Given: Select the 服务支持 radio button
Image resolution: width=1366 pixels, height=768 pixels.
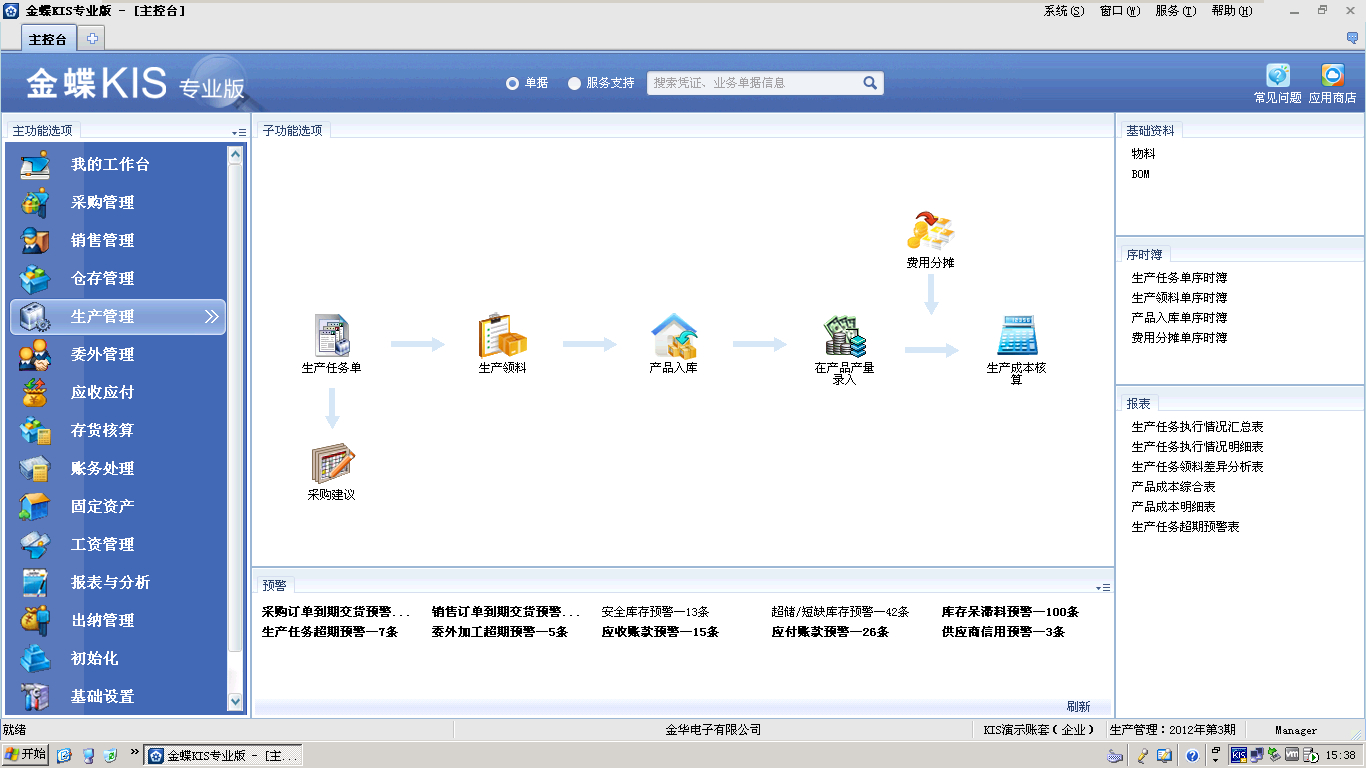Looking at the screenshot, I should coord(574,84).
